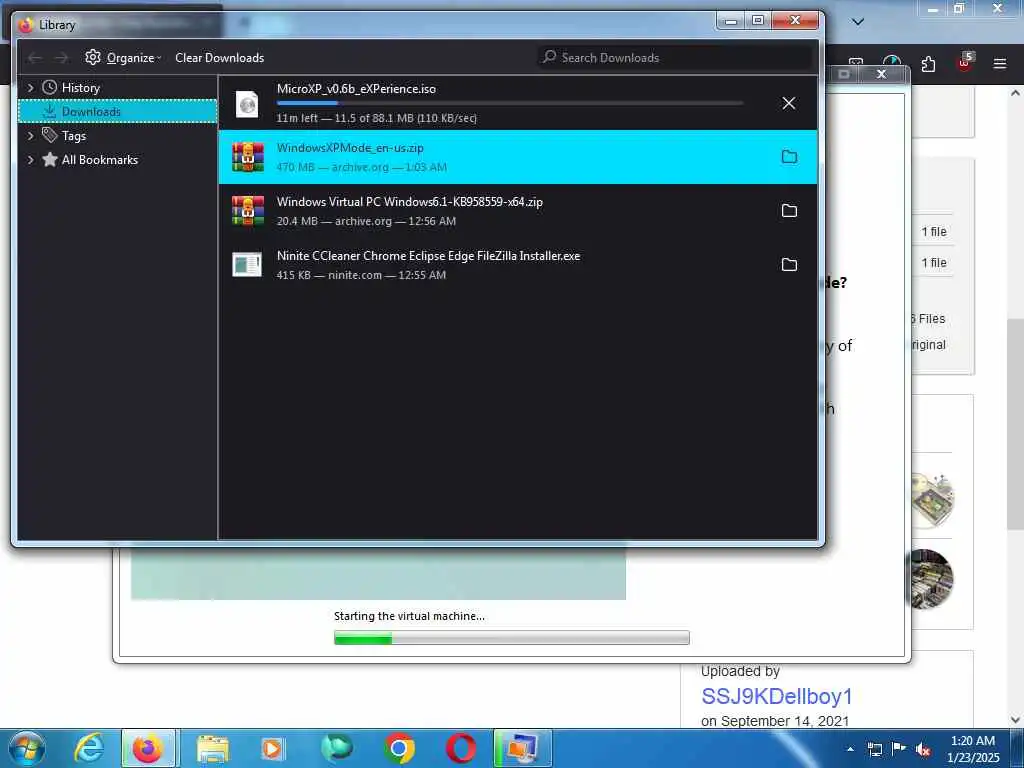Open folder for WindowsXPMode_en-us.zip
The width and height of the screenshot is (1024, 768).
(790, 157)
